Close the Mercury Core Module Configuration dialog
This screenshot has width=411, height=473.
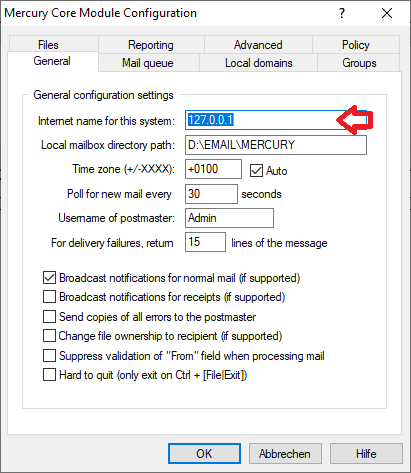(x=387, y=13)
